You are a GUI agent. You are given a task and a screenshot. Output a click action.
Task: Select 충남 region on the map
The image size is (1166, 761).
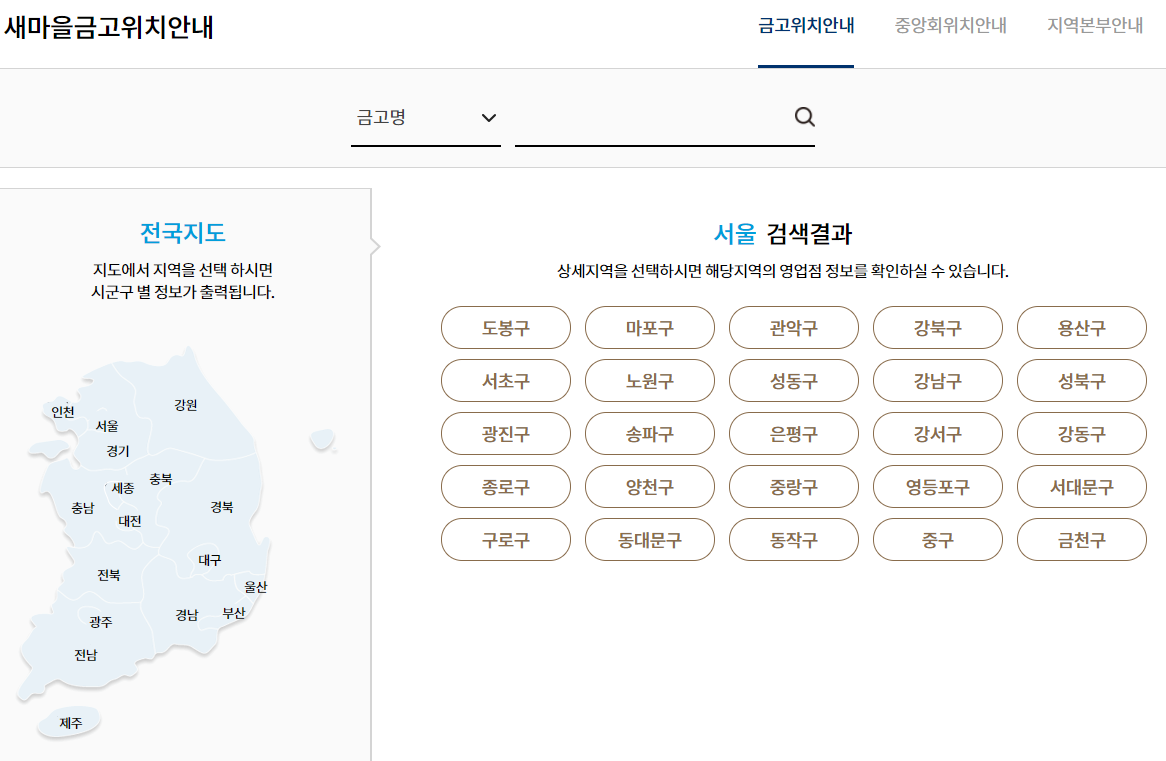click(x=83, y=509)
